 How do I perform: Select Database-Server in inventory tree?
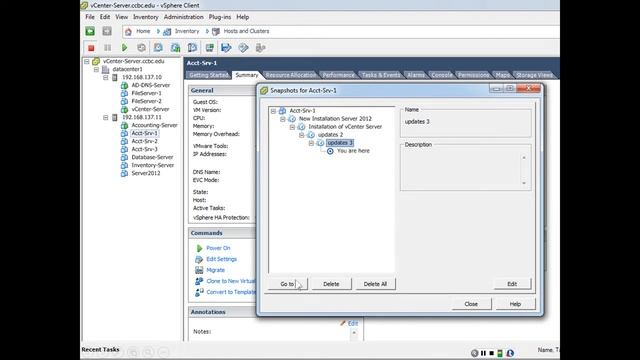point(152,157)
